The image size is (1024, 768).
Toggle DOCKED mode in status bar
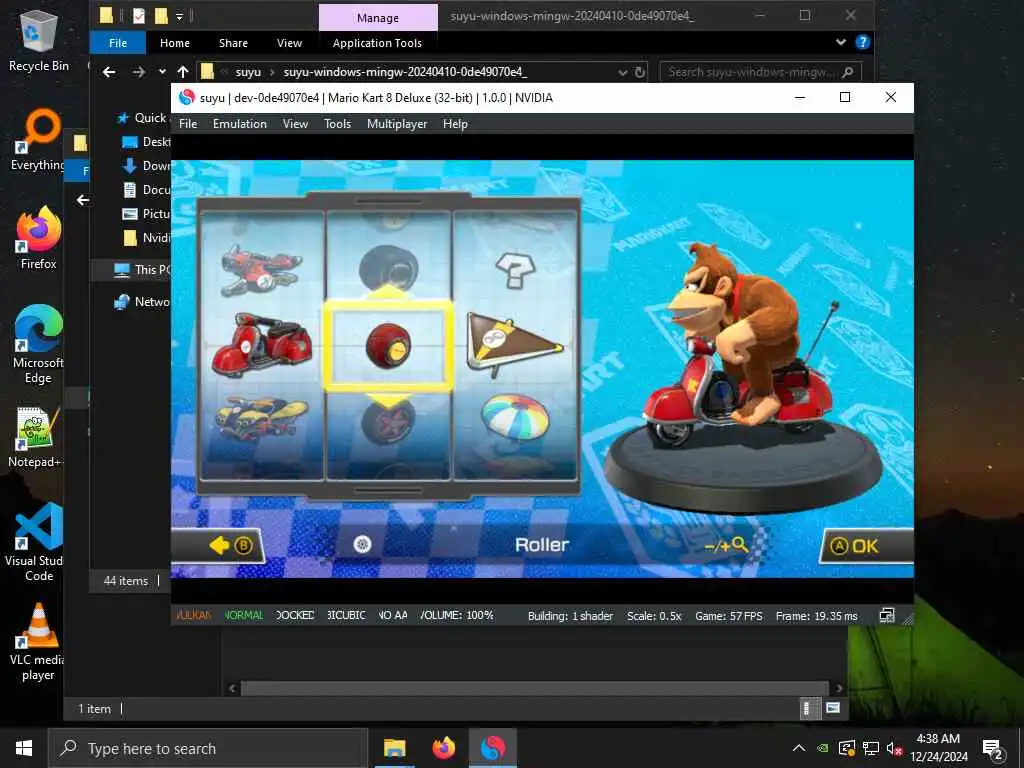295,615
